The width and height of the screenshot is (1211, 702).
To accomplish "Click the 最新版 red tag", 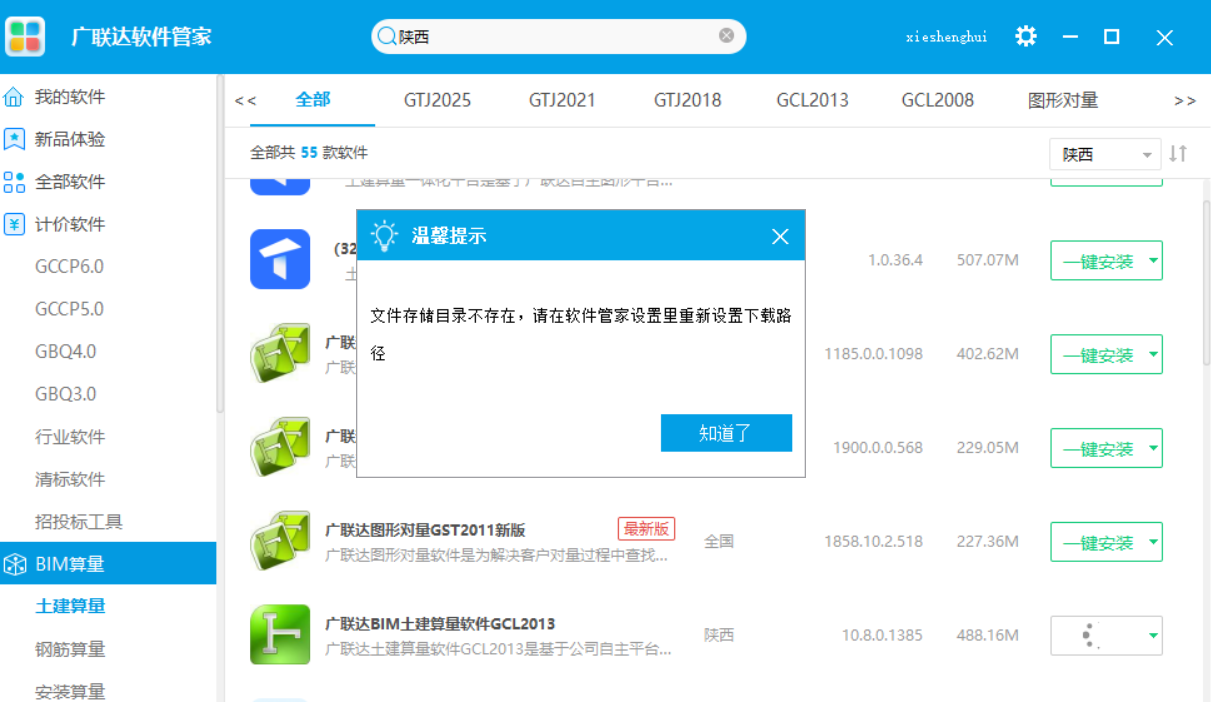I will tap(646, 528).
